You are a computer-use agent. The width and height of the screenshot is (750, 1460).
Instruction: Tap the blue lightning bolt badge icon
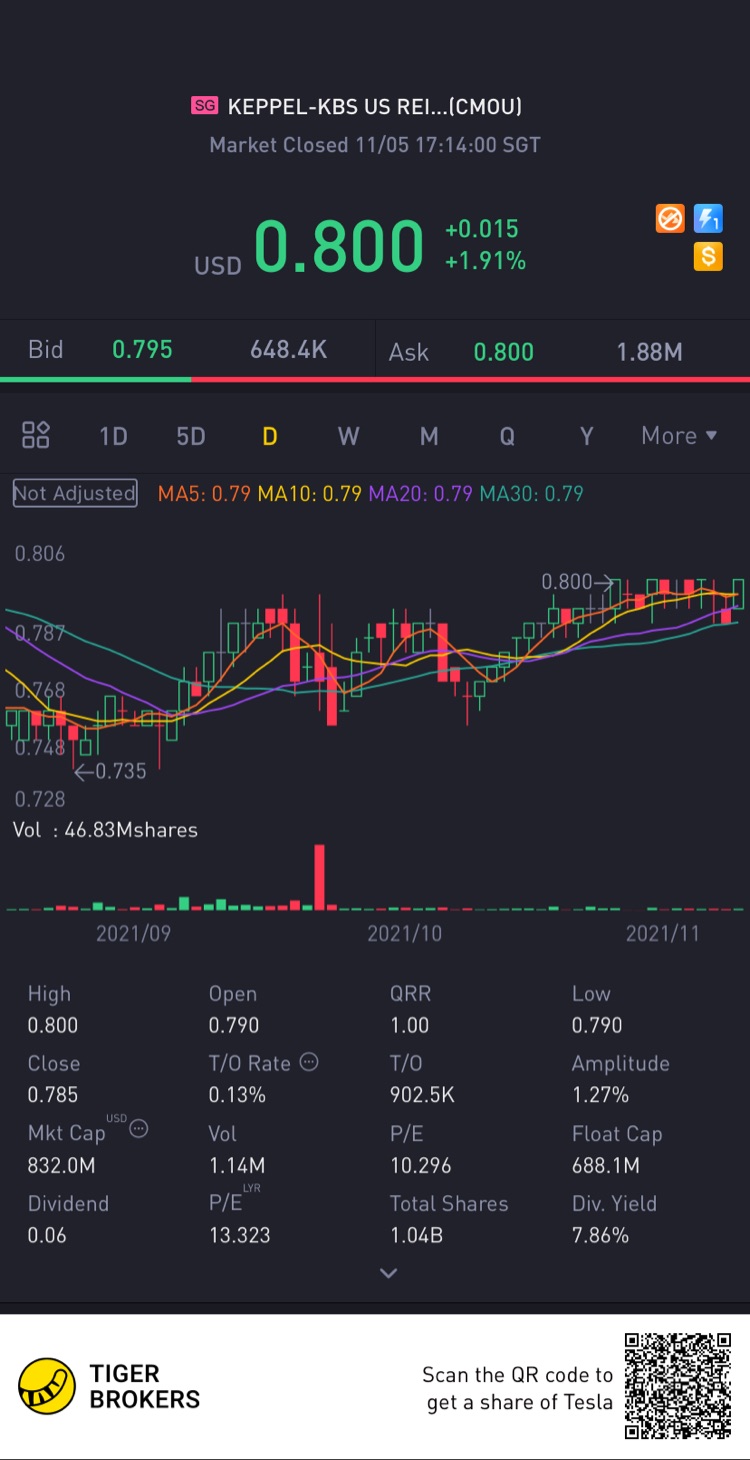coord(708,218)
